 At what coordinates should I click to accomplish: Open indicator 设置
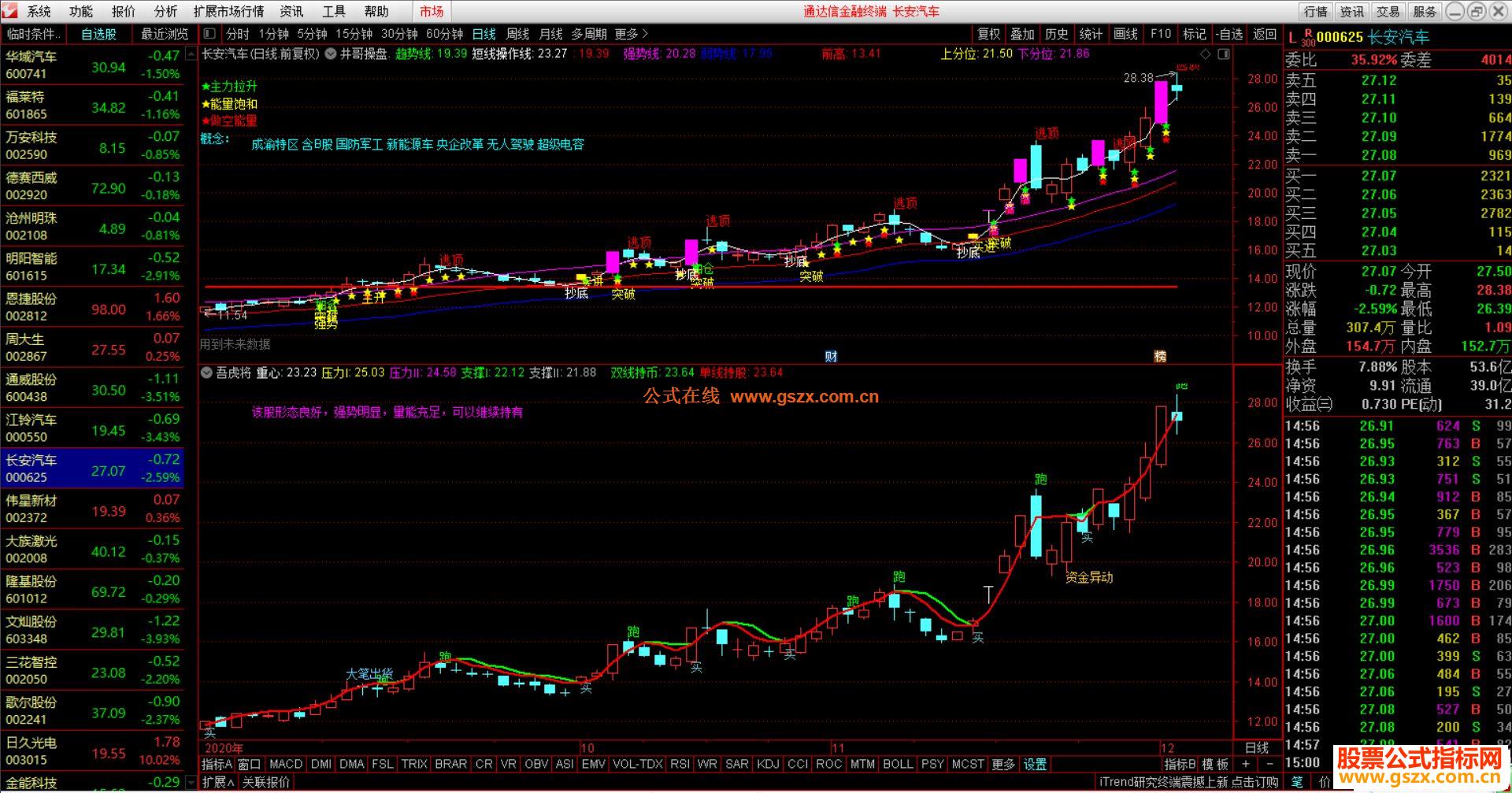(1035, 764)
